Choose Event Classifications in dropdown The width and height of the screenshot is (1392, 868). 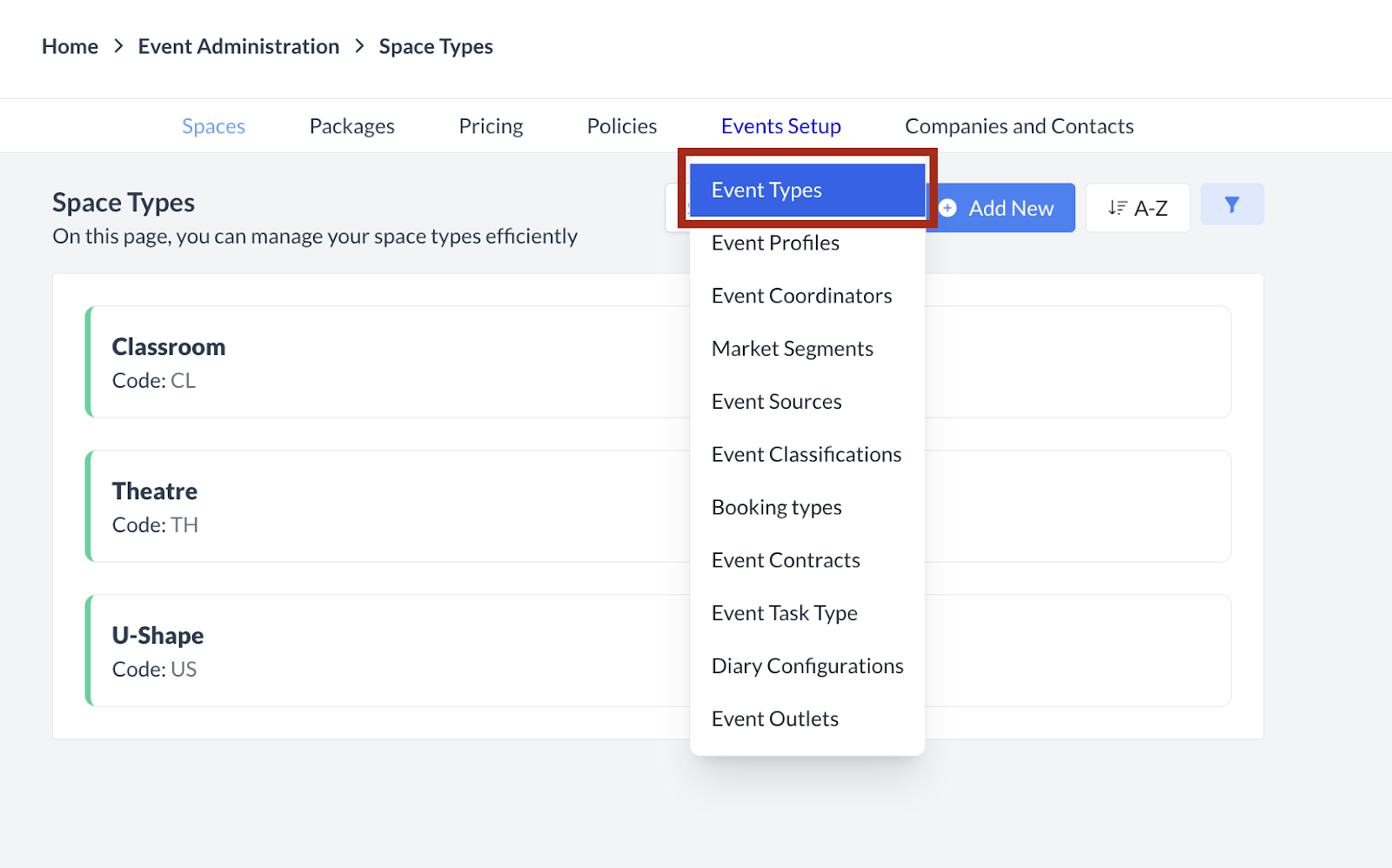coord(806,455)
